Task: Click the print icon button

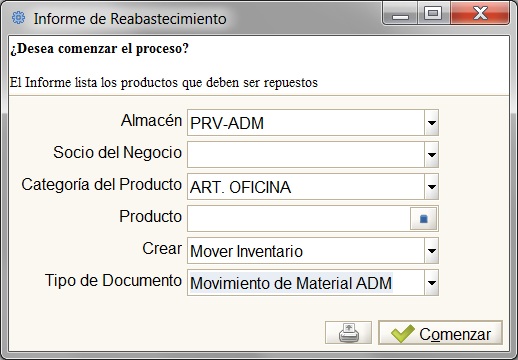Action: [348, 333]
